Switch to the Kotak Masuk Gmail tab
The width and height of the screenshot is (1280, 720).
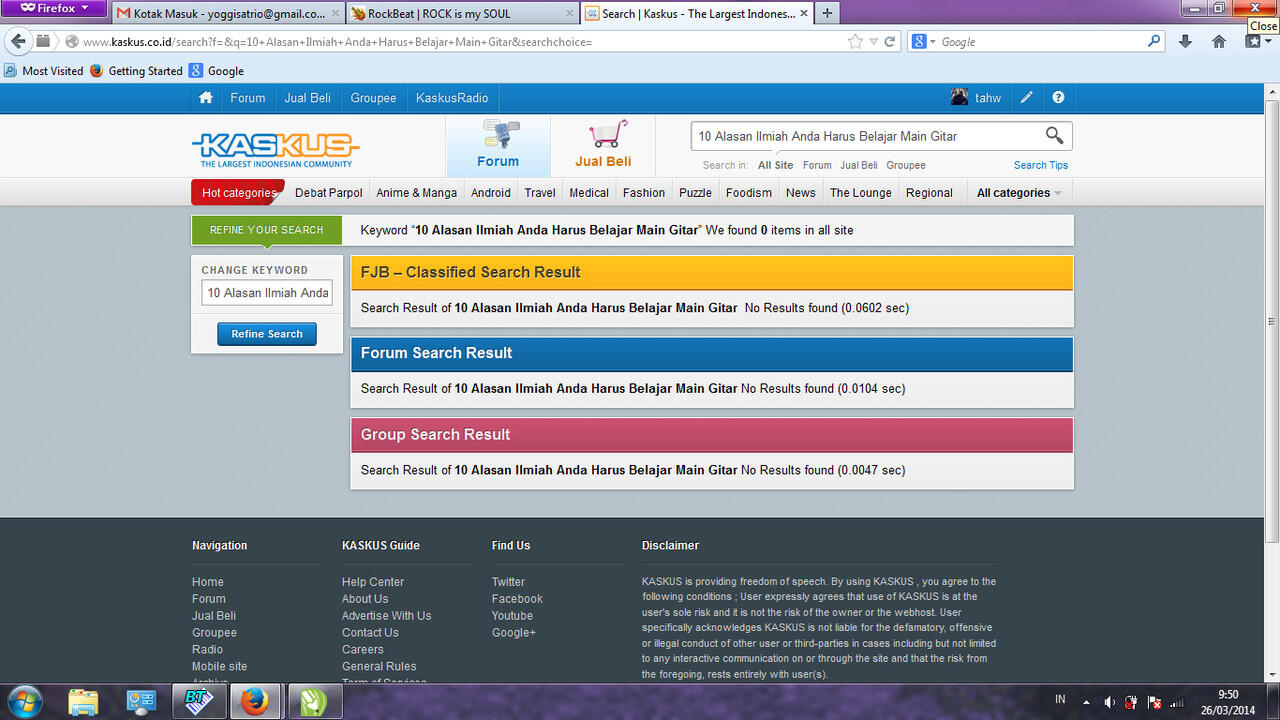(228, 14)
